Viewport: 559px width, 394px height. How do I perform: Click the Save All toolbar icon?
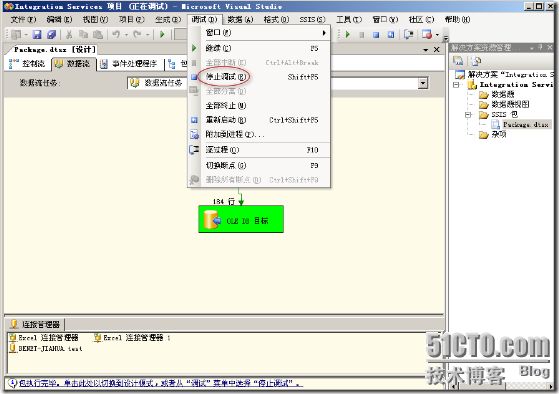[x=52, y=35]
